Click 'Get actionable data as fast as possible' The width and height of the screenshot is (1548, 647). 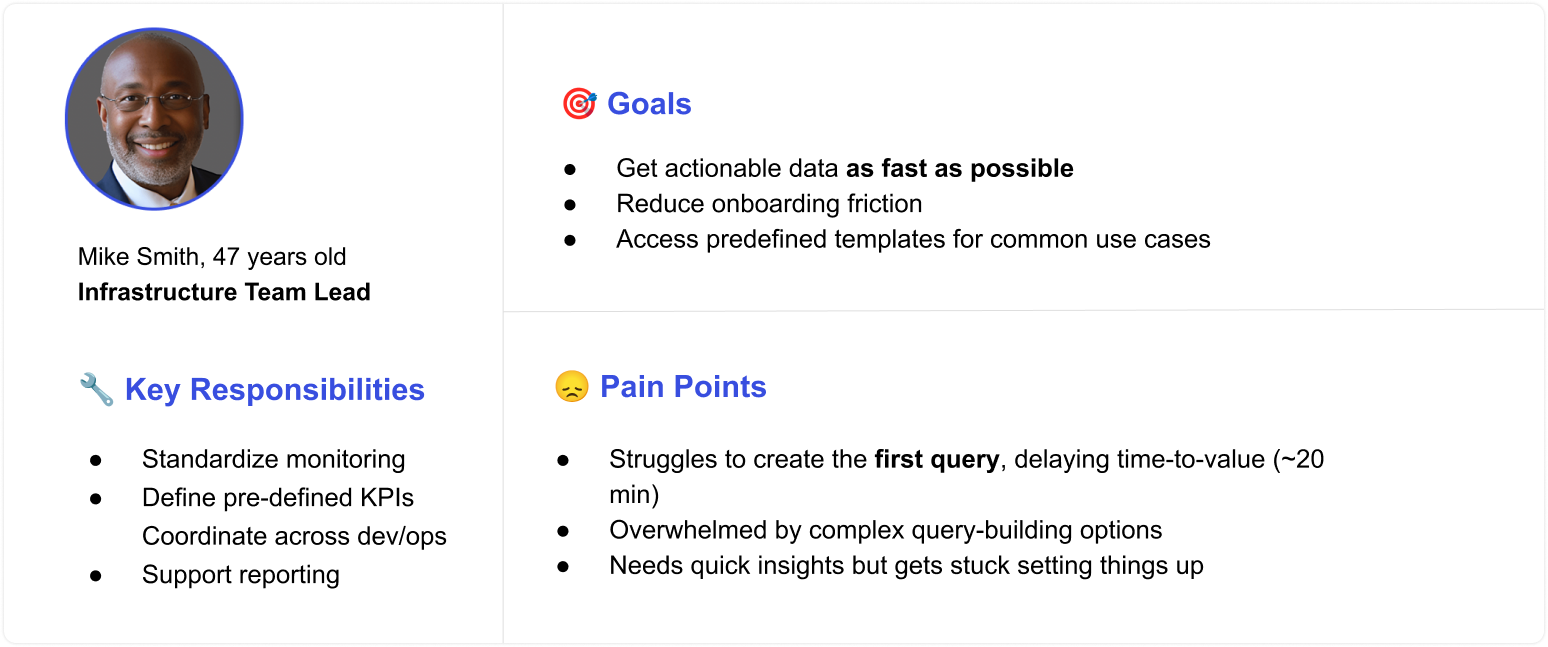tap(845, 168)
